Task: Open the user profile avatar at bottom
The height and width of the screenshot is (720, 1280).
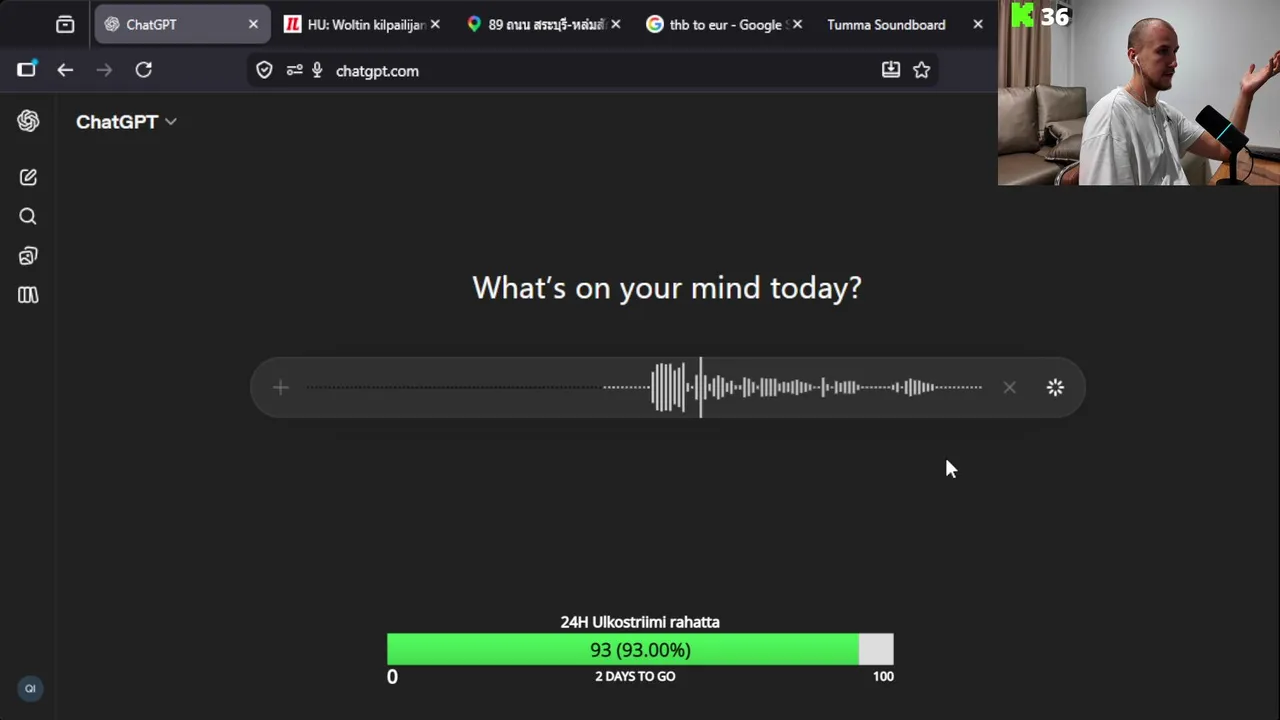Action: pyautogui.click(x=30, y=688)
